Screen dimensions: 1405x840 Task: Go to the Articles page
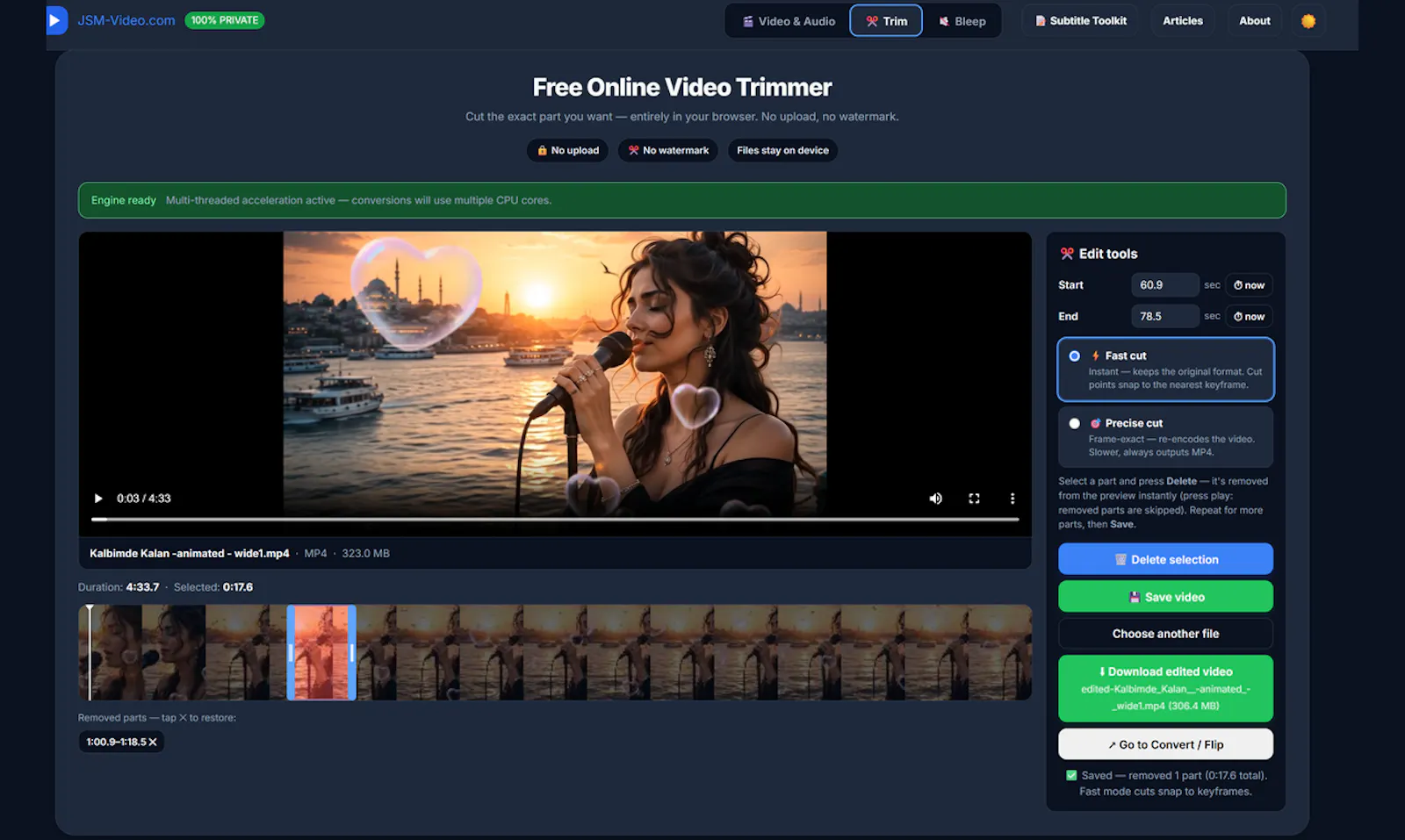pyautogui.click(x=1183, y=21)
